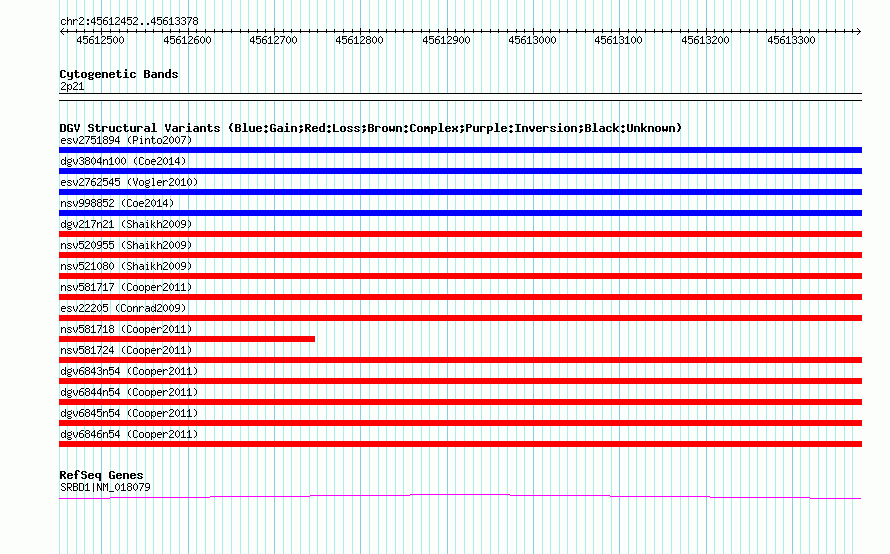Viewport: 890px width, 554px height.
Task: Select the red loss bar under dgv217n21
Action: click(460, 234)
